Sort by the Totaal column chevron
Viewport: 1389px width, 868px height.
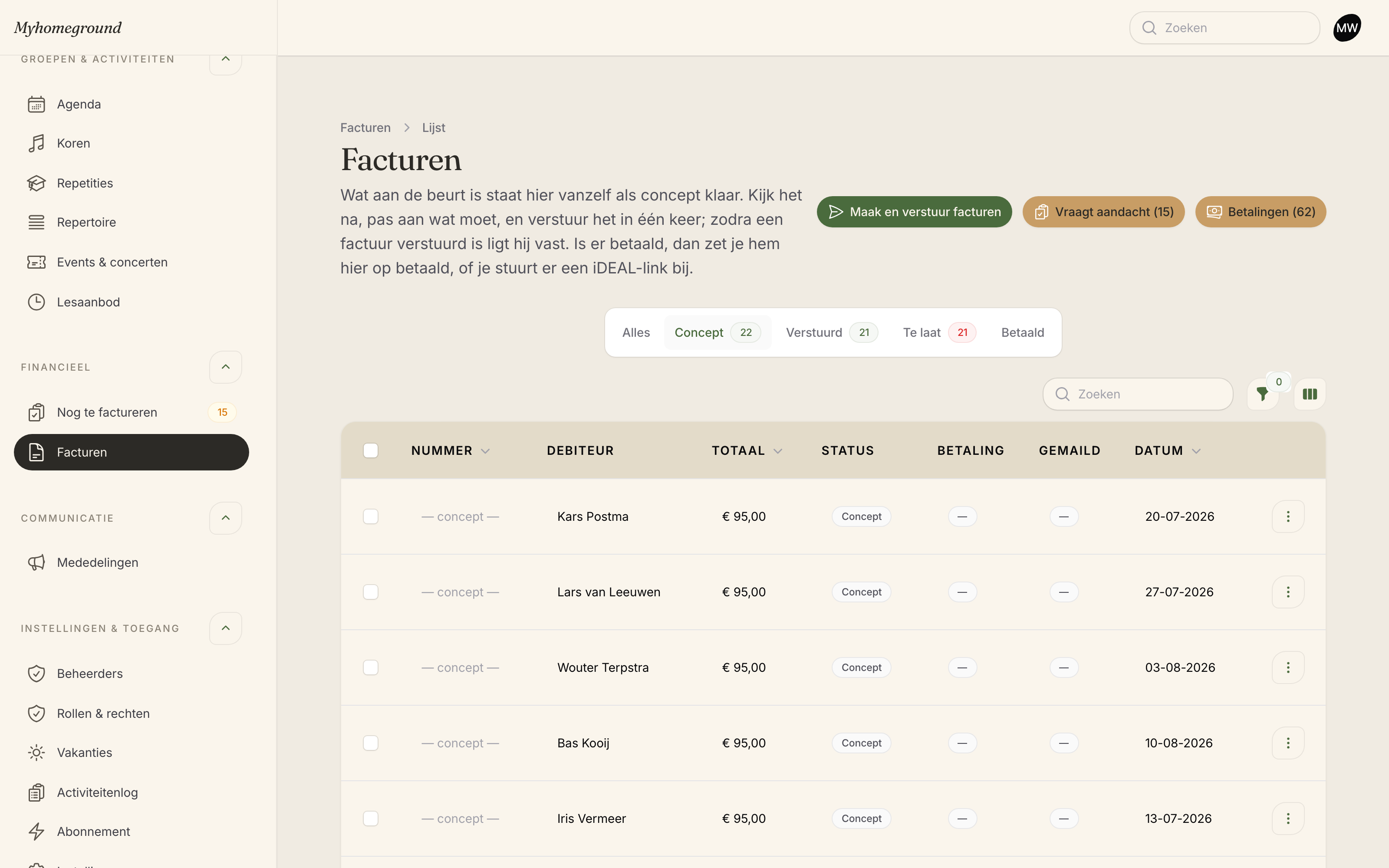pyautogui.click(x=778, y=451)
